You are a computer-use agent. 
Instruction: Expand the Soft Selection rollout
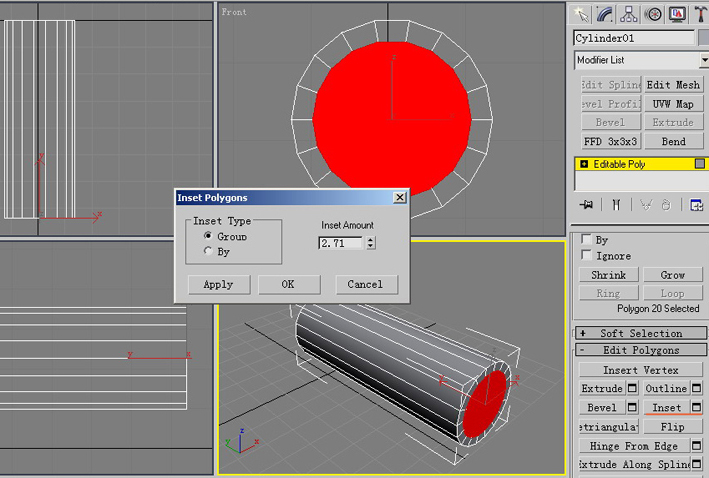640,333
